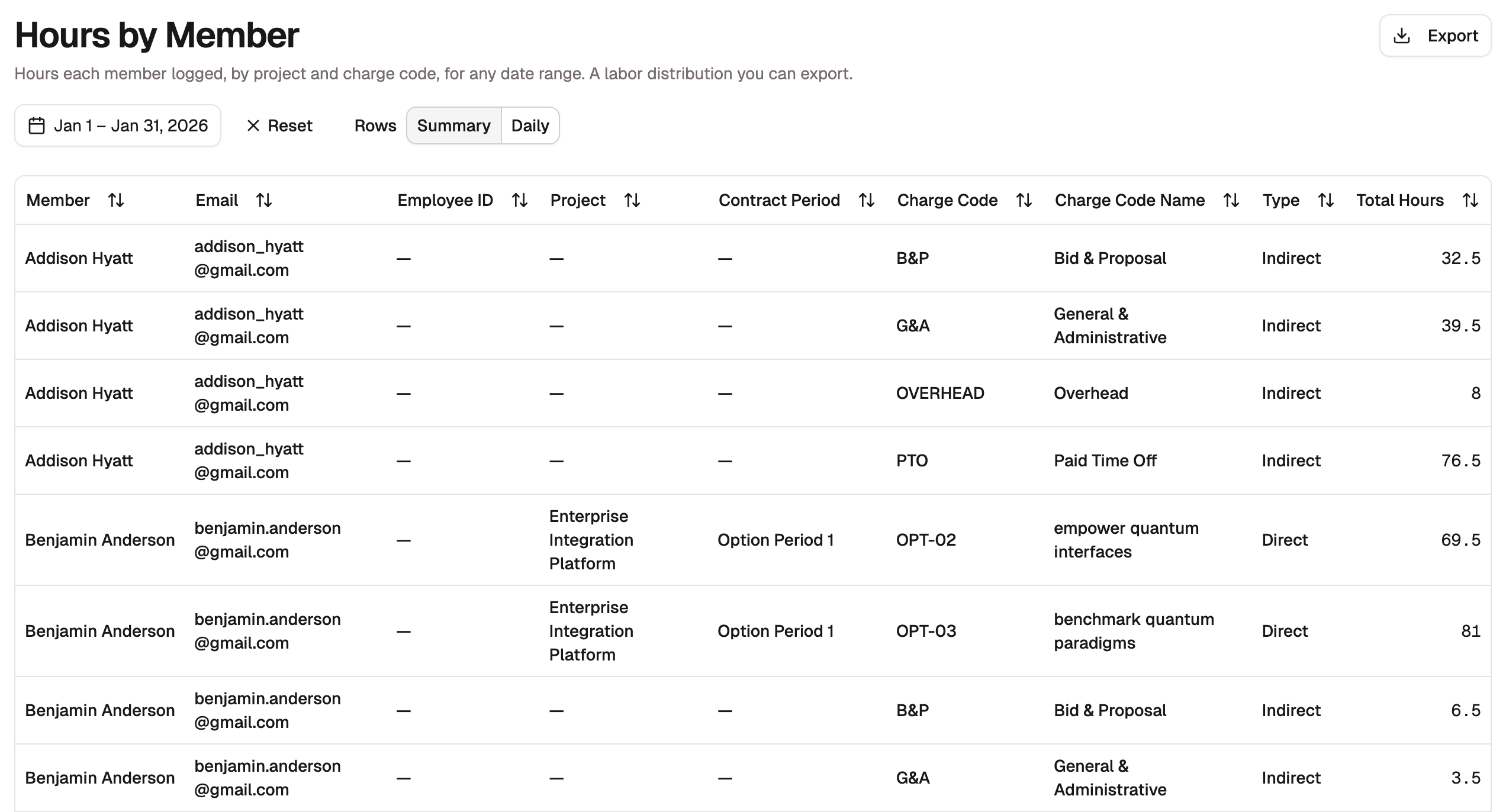Click Benjamin Anderson in the 6.5 hours row
The image size is (1506, 812).
pyautogui.click(x=100, y=710)
